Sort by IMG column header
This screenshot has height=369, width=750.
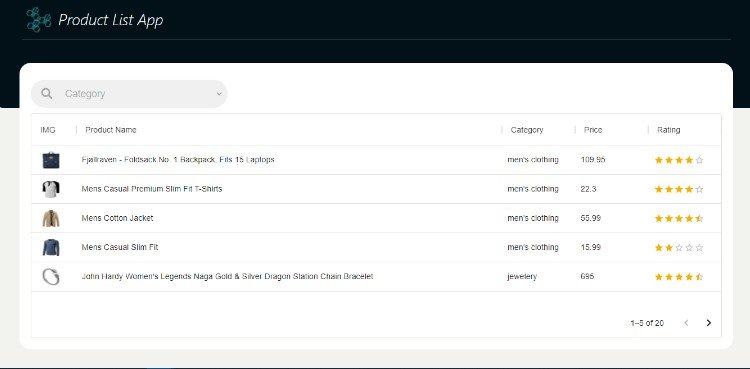(x=48, y=130)
